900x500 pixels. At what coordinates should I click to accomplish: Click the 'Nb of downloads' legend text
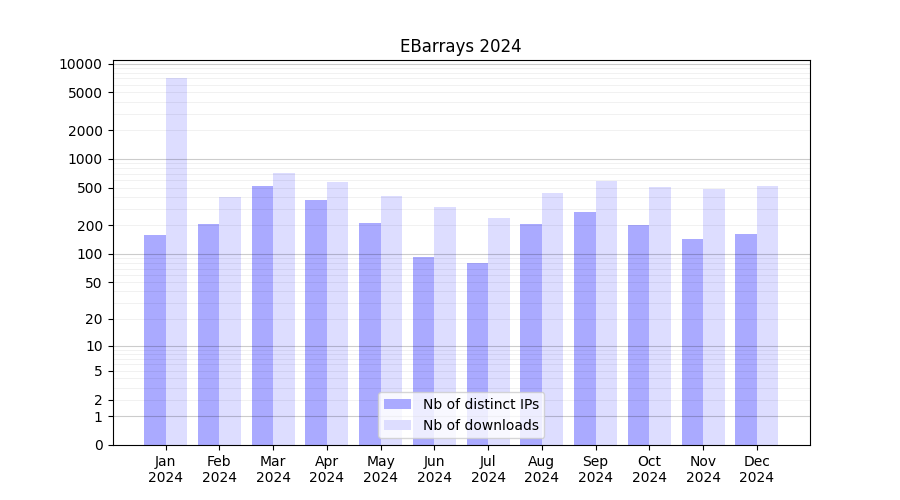point(480,425)
